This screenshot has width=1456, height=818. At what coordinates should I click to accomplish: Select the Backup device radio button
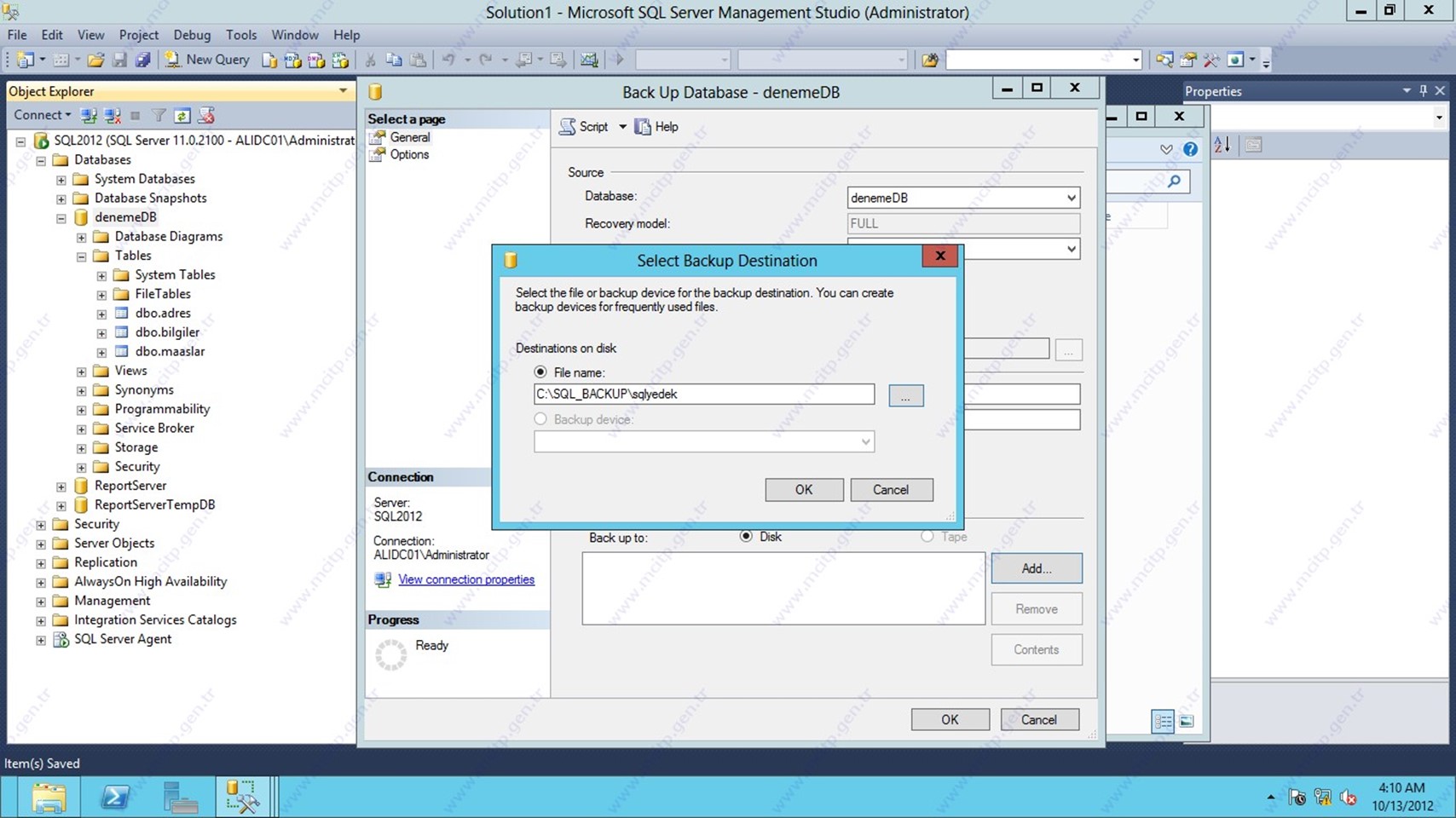(540, 419)
